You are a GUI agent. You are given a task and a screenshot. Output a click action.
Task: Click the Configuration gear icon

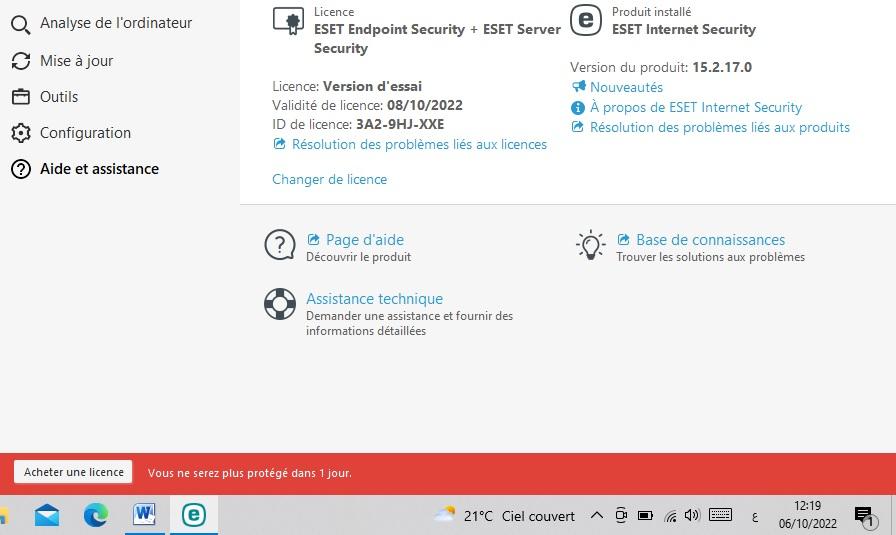(21, 133)
